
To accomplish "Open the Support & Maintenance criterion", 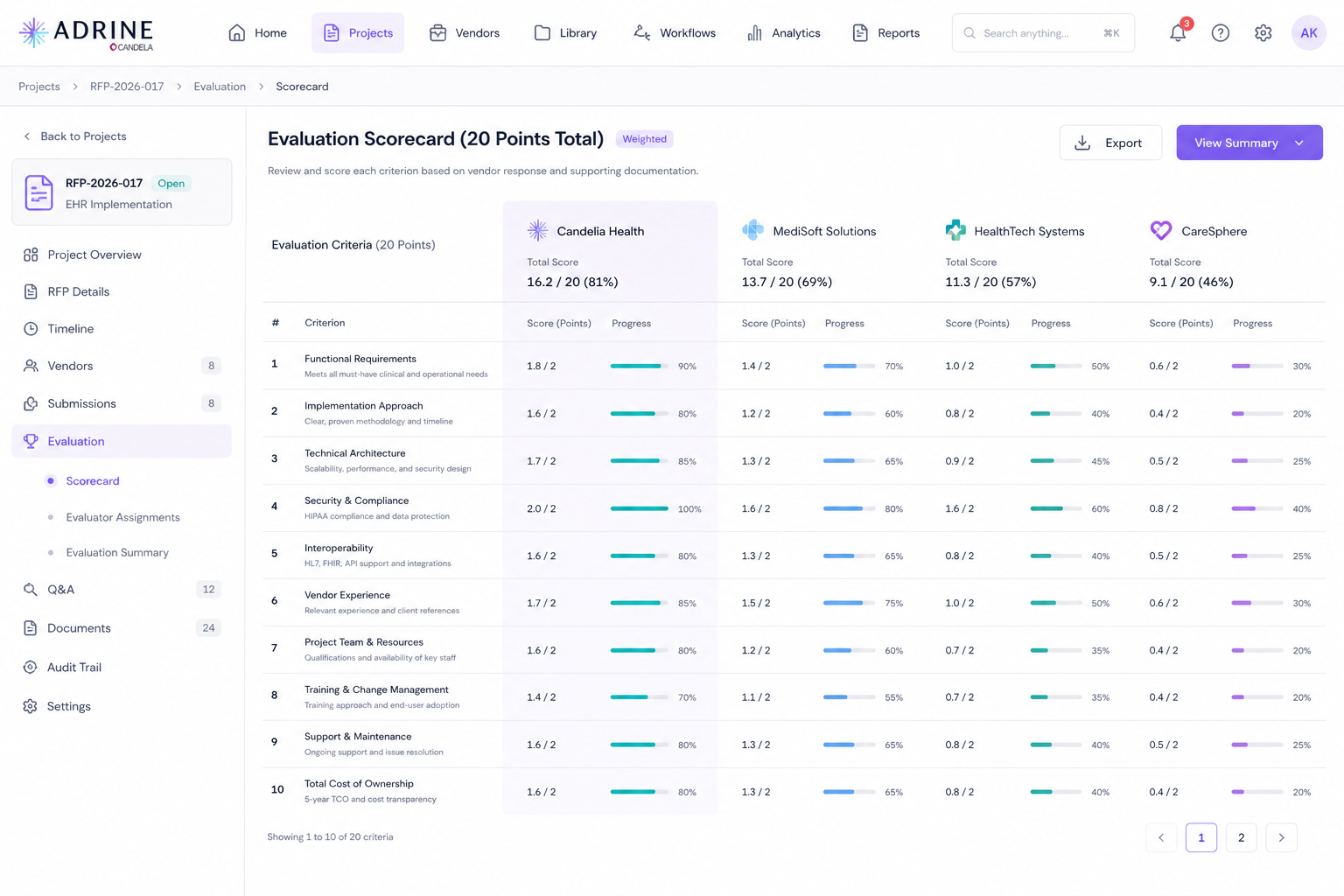I will 374,744.
